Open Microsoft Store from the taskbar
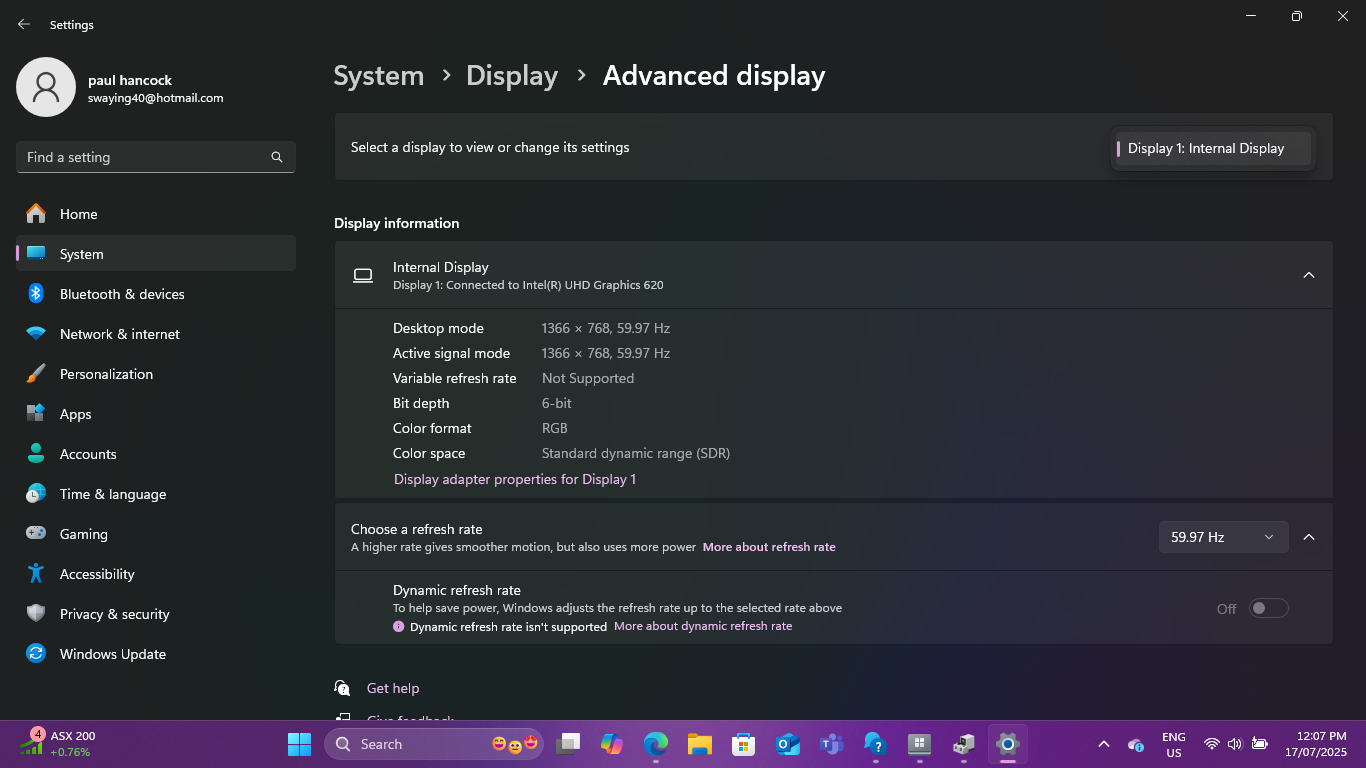 [743, 744]
